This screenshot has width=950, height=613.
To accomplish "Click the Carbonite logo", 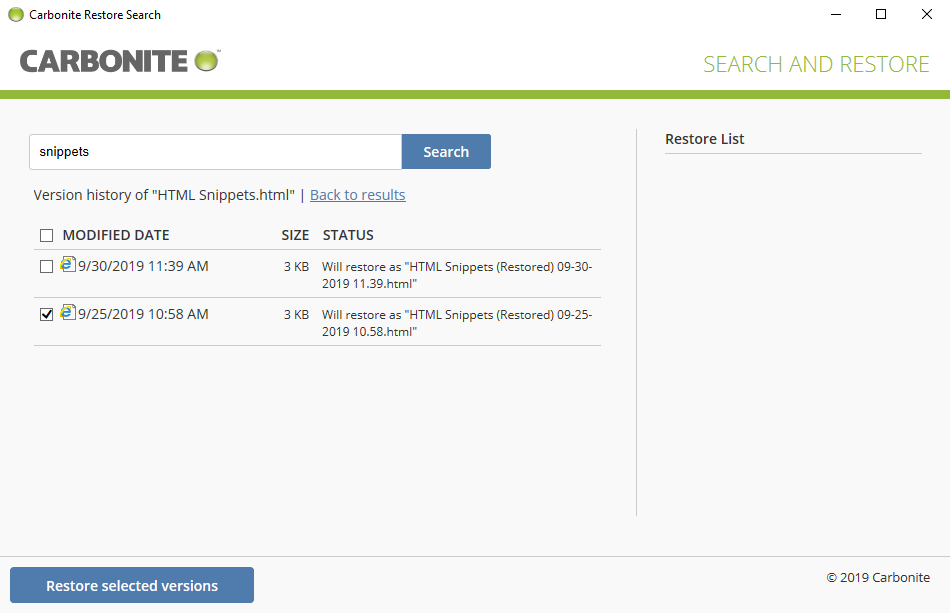I will pos(110,60).
